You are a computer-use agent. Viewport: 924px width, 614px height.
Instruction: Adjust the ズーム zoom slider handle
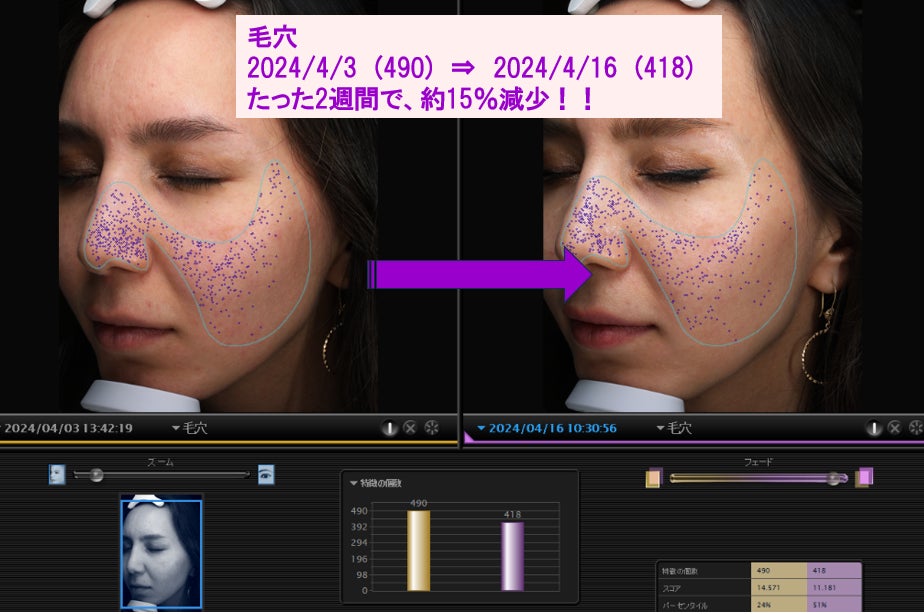(97, 474)
